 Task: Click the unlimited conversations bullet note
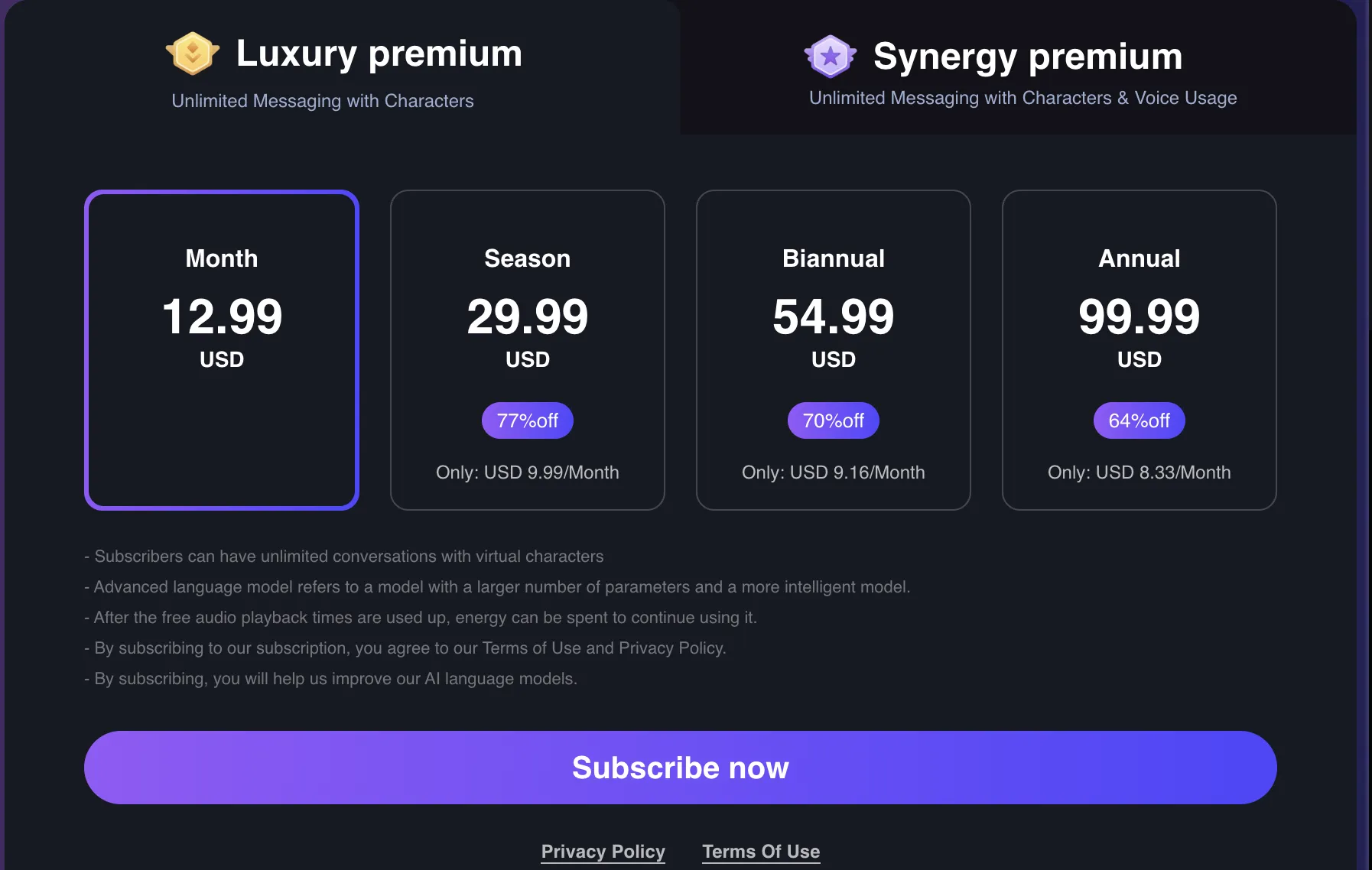click(x=344, y=556)
